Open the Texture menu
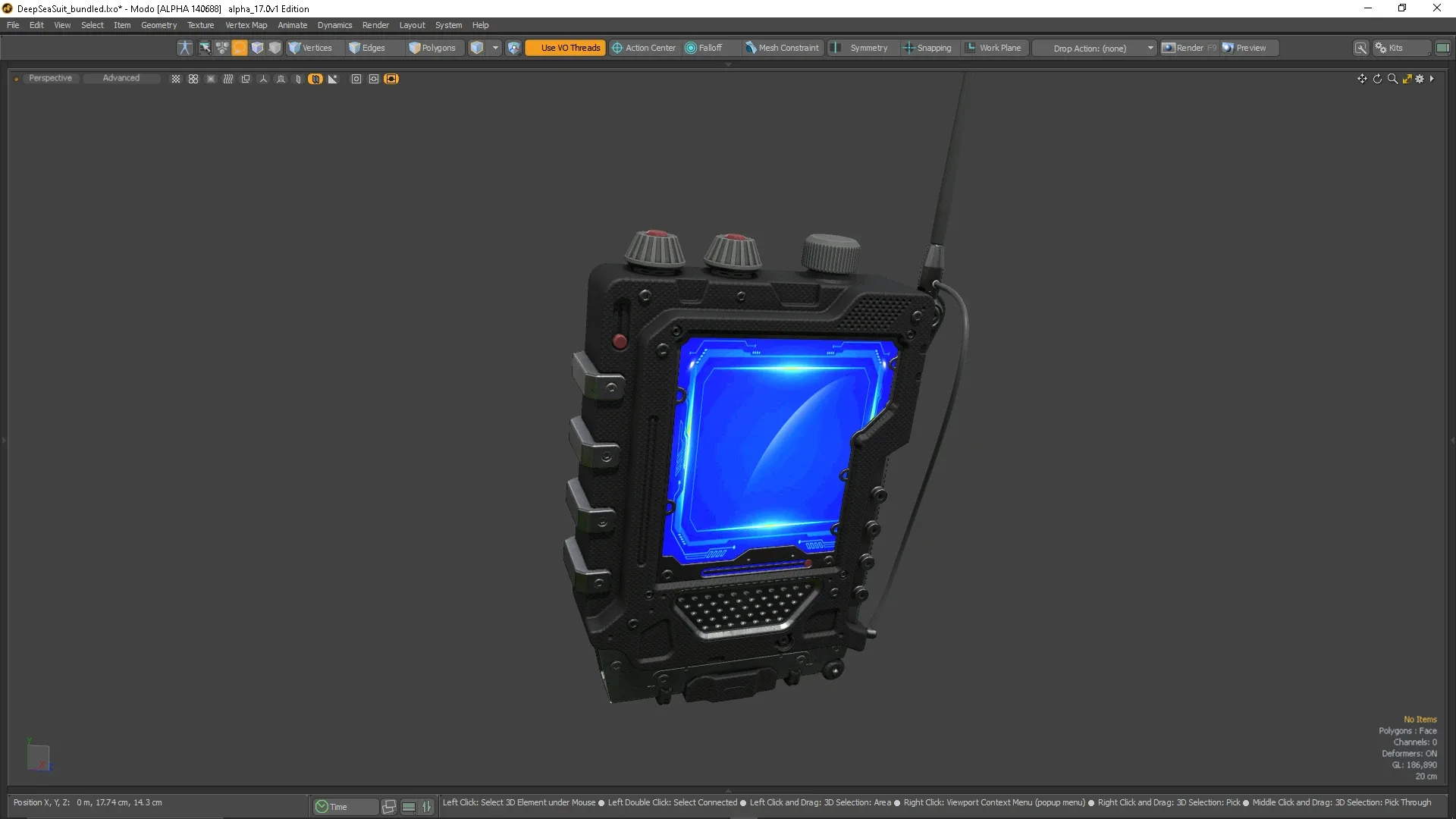Screen dimensions: 1456x819 [201, 25]
